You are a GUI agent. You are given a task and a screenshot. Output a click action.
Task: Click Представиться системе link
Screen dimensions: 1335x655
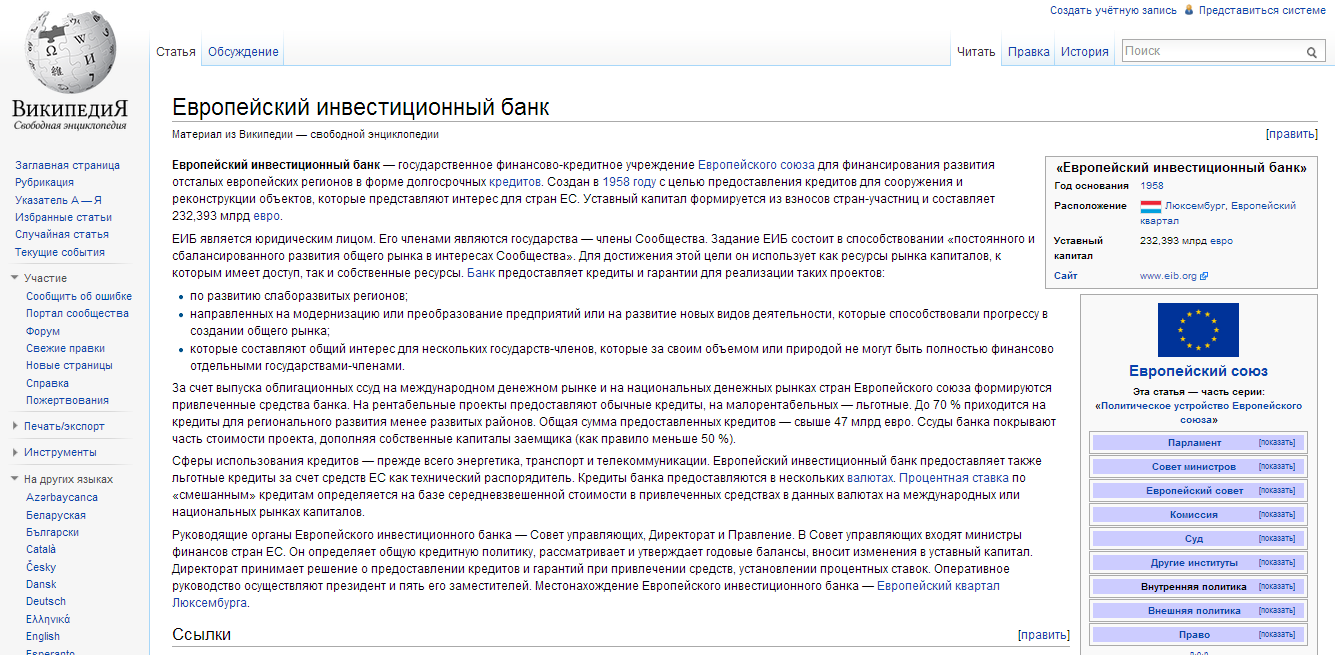coord(1263,10)
